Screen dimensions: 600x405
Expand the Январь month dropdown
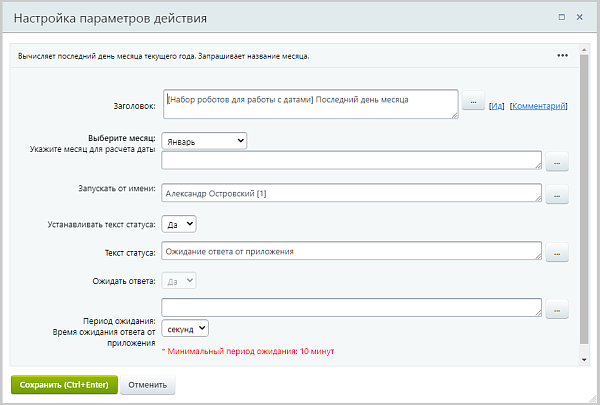[x=204, y=141]
